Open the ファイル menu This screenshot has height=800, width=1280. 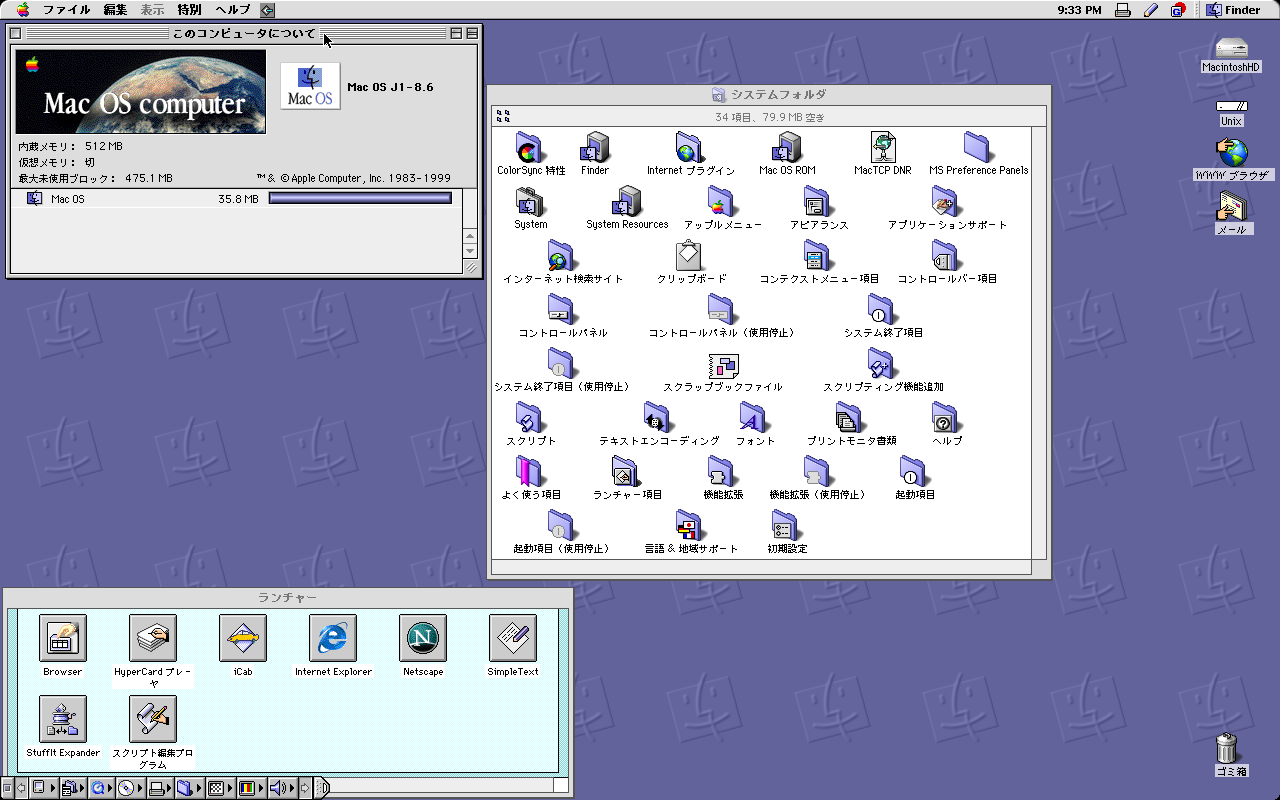(67, 10)
